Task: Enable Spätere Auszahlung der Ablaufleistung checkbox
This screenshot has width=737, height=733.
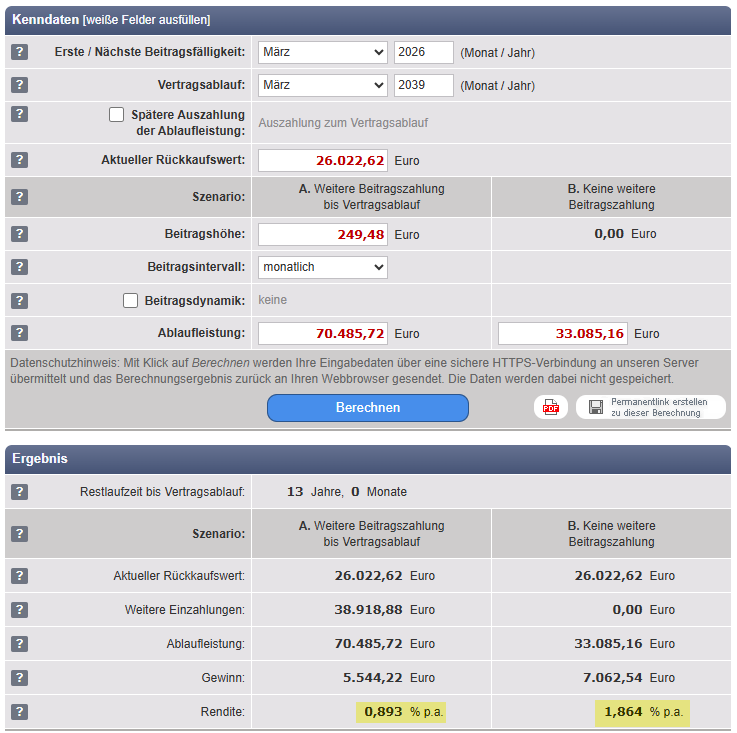Action: (117, 115)
